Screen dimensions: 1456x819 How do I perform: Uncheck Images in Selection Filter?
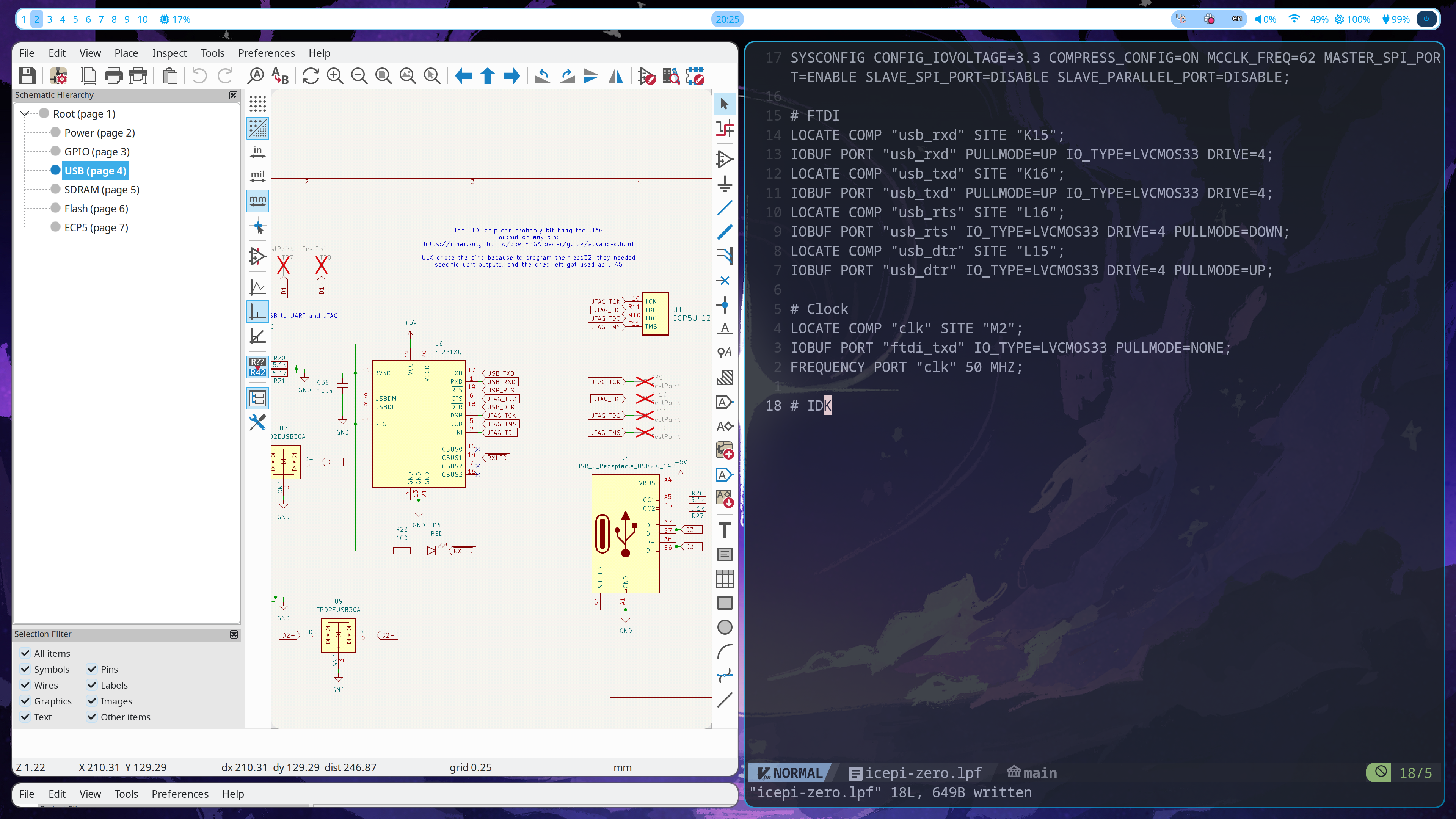(x=91, y=701)
